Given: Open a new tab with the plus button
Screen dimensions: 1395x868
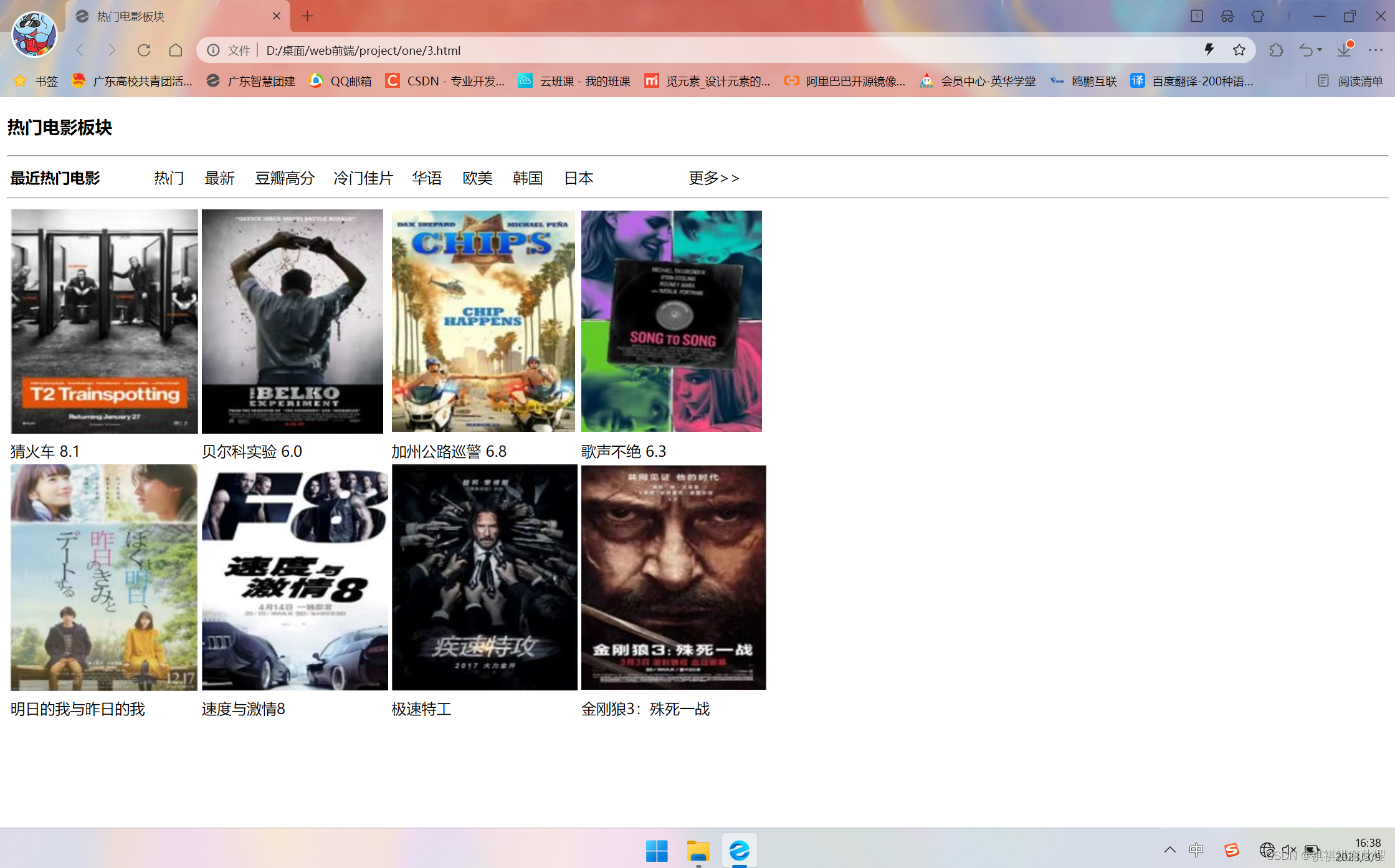Looking at the screenshot, I should pyautogui.click(x=307, y=16).
